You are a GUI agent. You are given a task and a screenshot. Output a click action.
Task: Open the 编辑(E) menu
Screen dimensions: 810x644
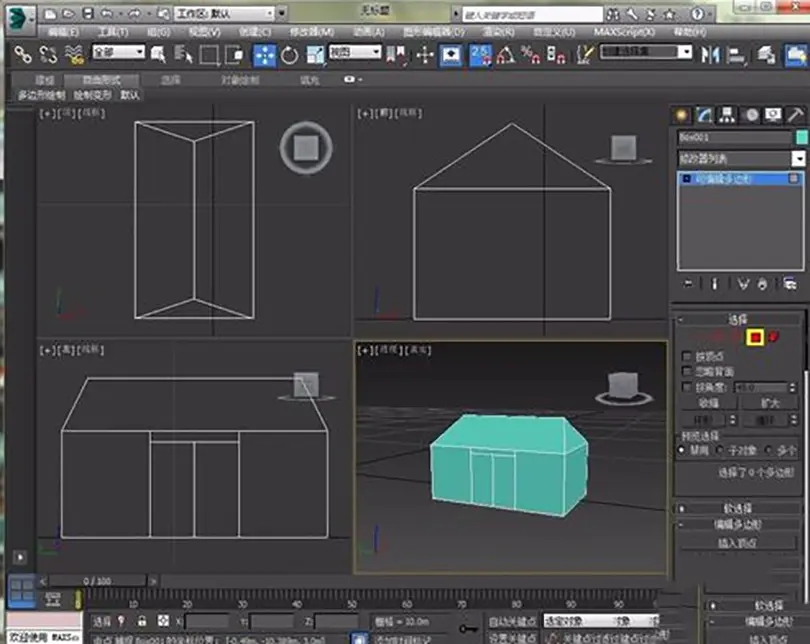tap(63, 32)
